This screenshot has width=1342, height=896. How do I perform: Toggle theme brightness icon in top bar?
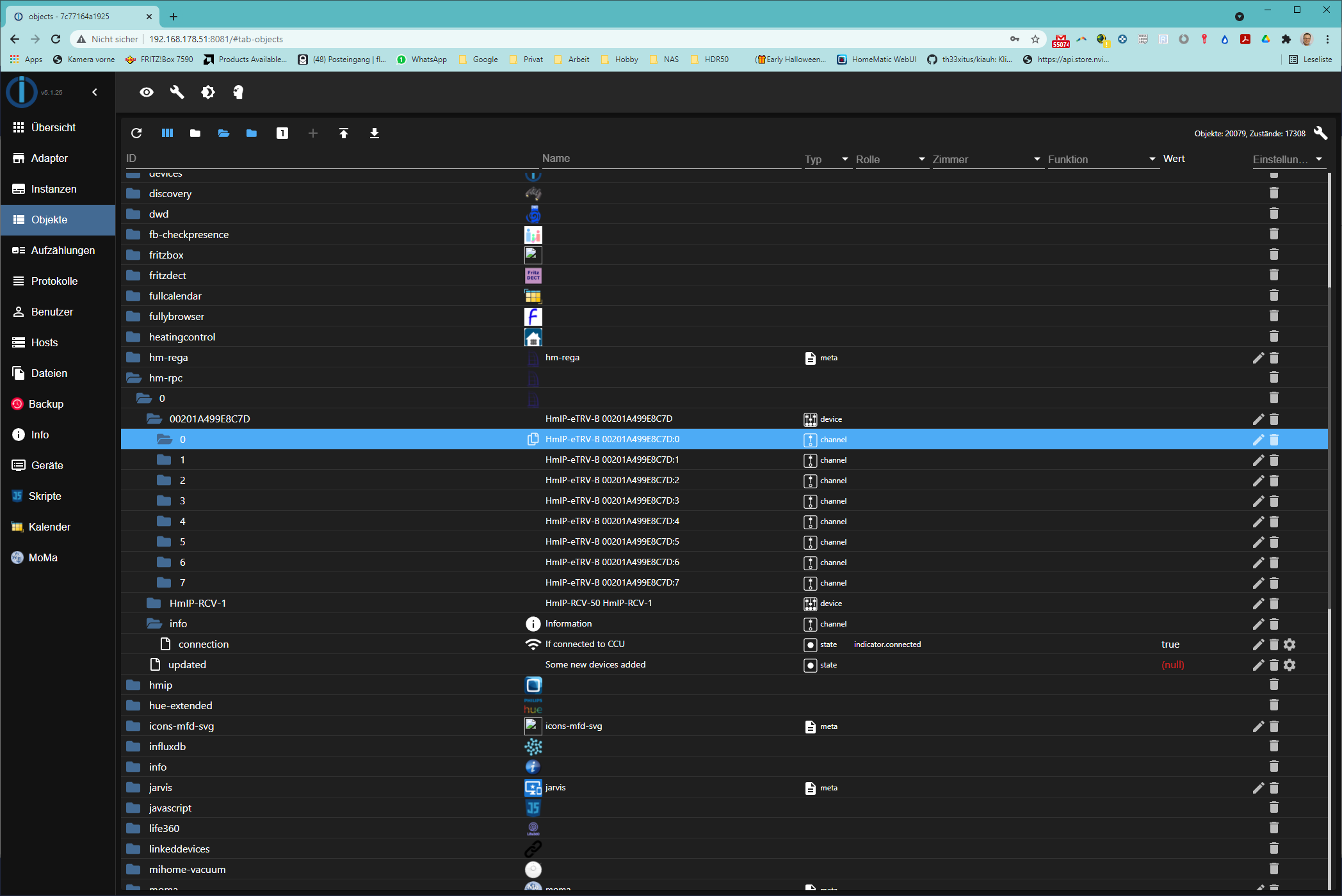(208, 92)
